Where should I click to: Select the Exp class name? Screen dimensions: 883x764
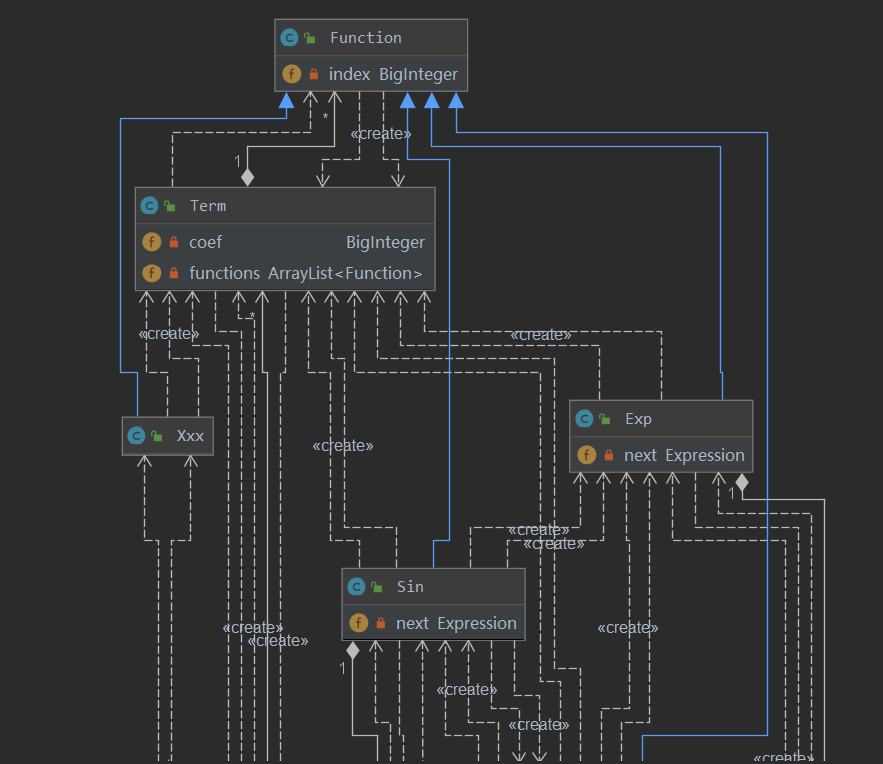638,419
